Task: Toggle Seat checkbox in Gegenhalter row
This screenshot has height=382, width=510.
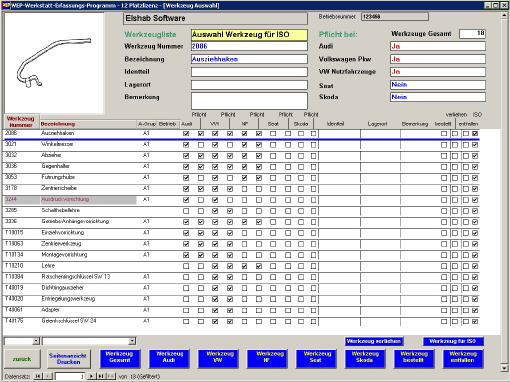Action: [273, 167]
